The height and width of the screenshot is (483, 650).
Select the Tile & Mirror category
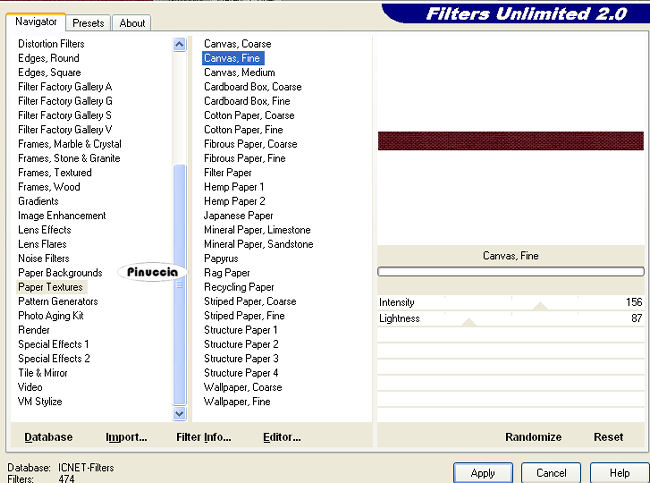(x=42, y=373)
